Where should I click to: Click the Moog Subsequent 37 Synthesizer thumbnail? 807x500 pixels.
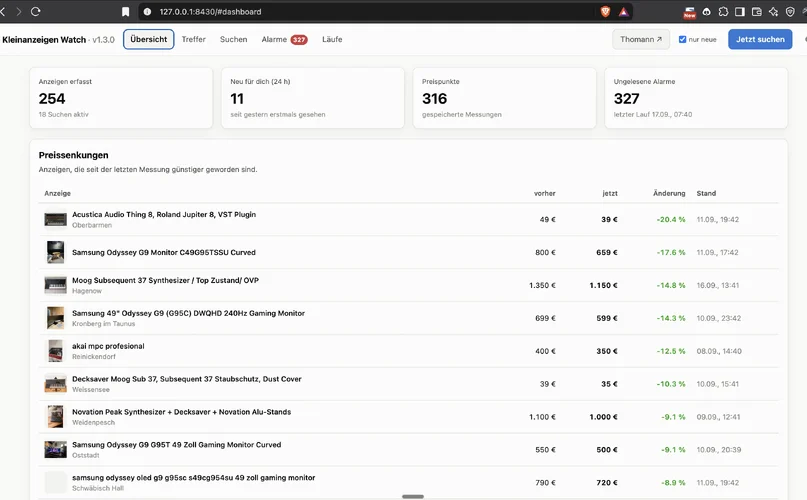point(55,285)
